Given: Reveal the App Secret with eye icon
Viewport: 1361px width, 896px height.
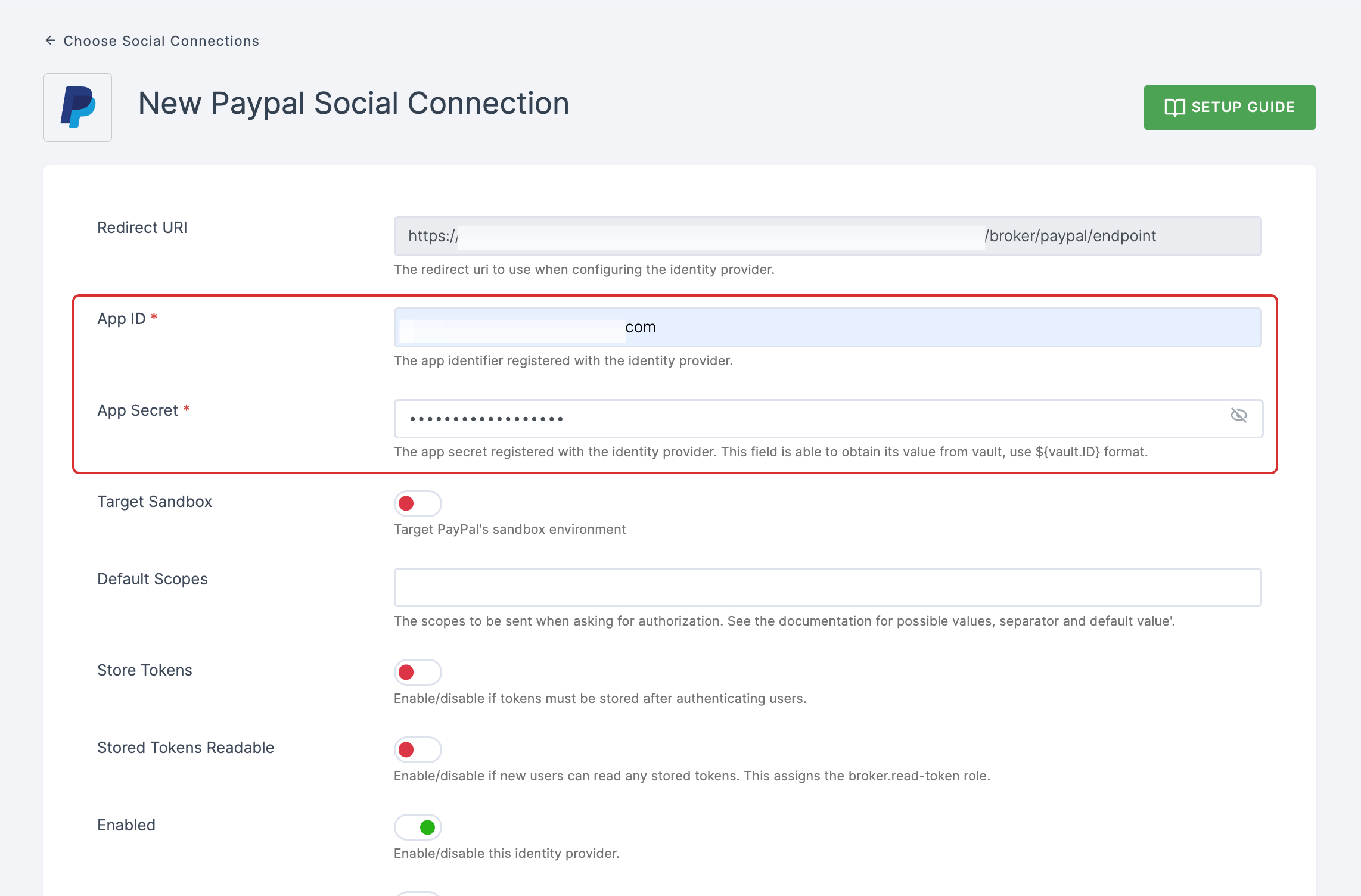Looking at the screenshot, I should pyautogui.click(x=1239, y=415).
